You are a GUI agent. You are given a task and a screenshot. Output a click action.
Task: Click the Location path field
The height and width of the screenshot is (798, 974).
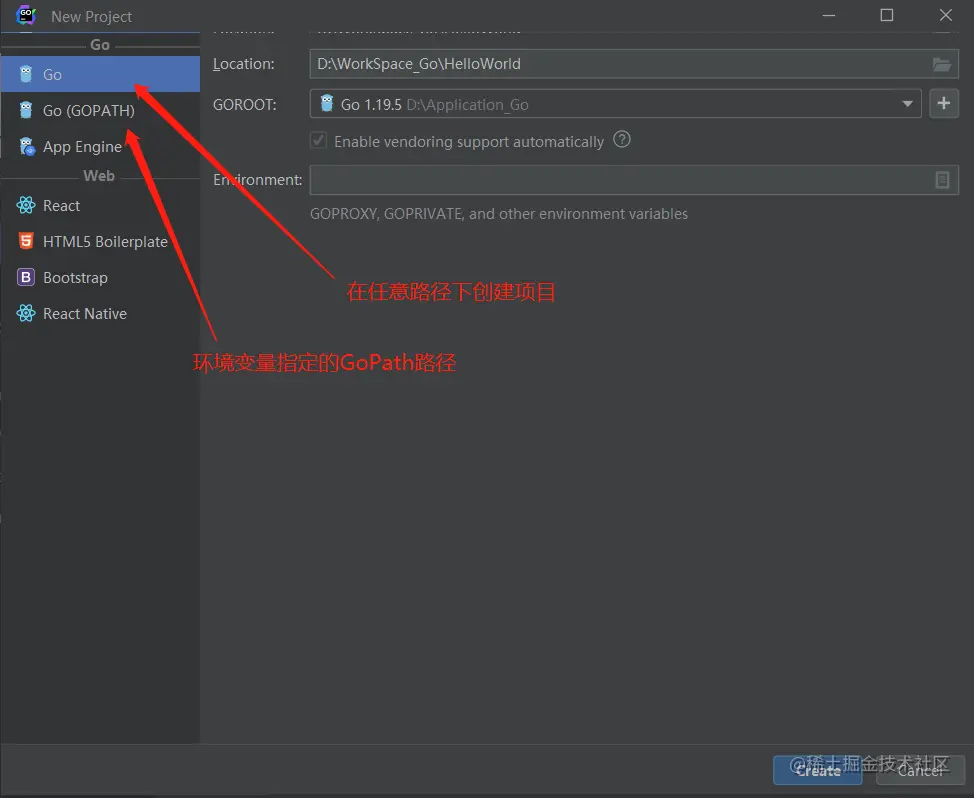(x=634, y=64)
